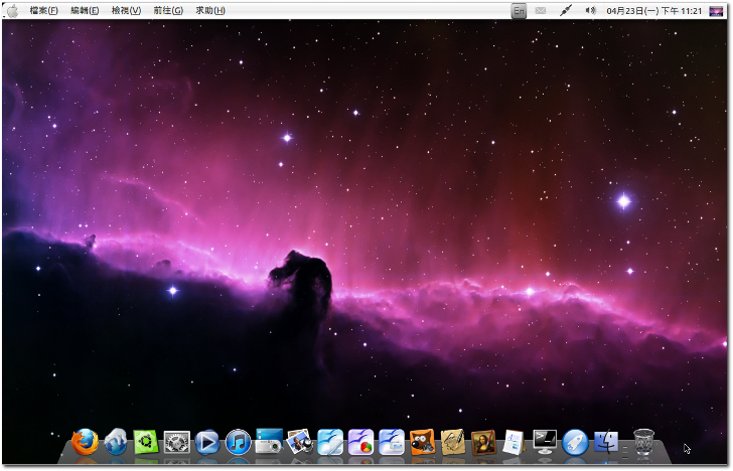Open the Apple logo menu

click(13, 11)
